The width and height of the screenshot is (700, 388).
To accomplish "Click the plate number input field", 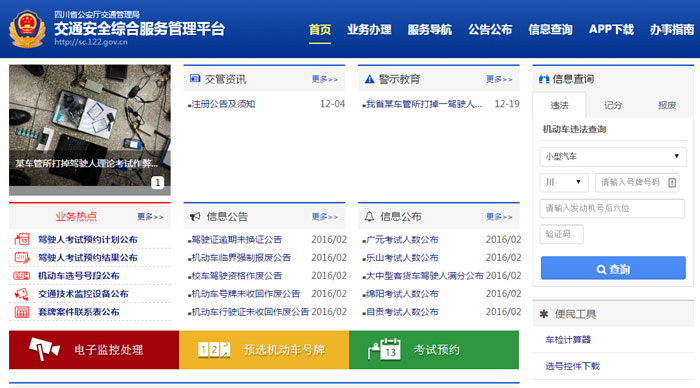I will (637, 182).
